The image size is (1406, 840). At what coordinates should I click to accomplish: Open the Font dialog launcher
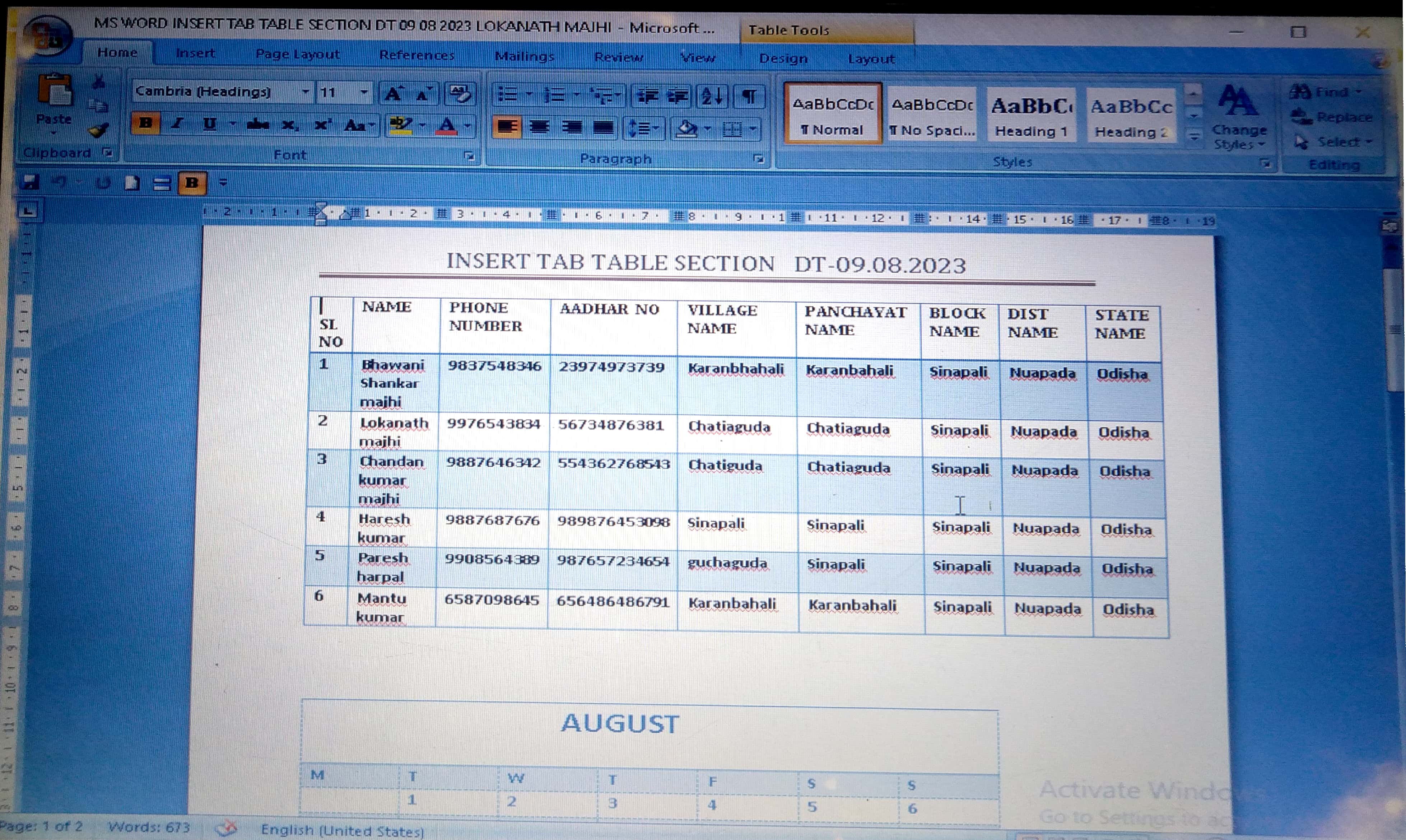[x=469, y=156]
